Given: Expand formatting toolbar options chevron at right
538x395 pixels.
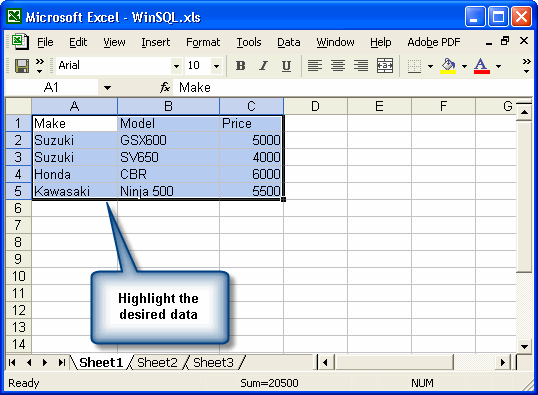Looking at the screenshot, I should pos(526,65).
